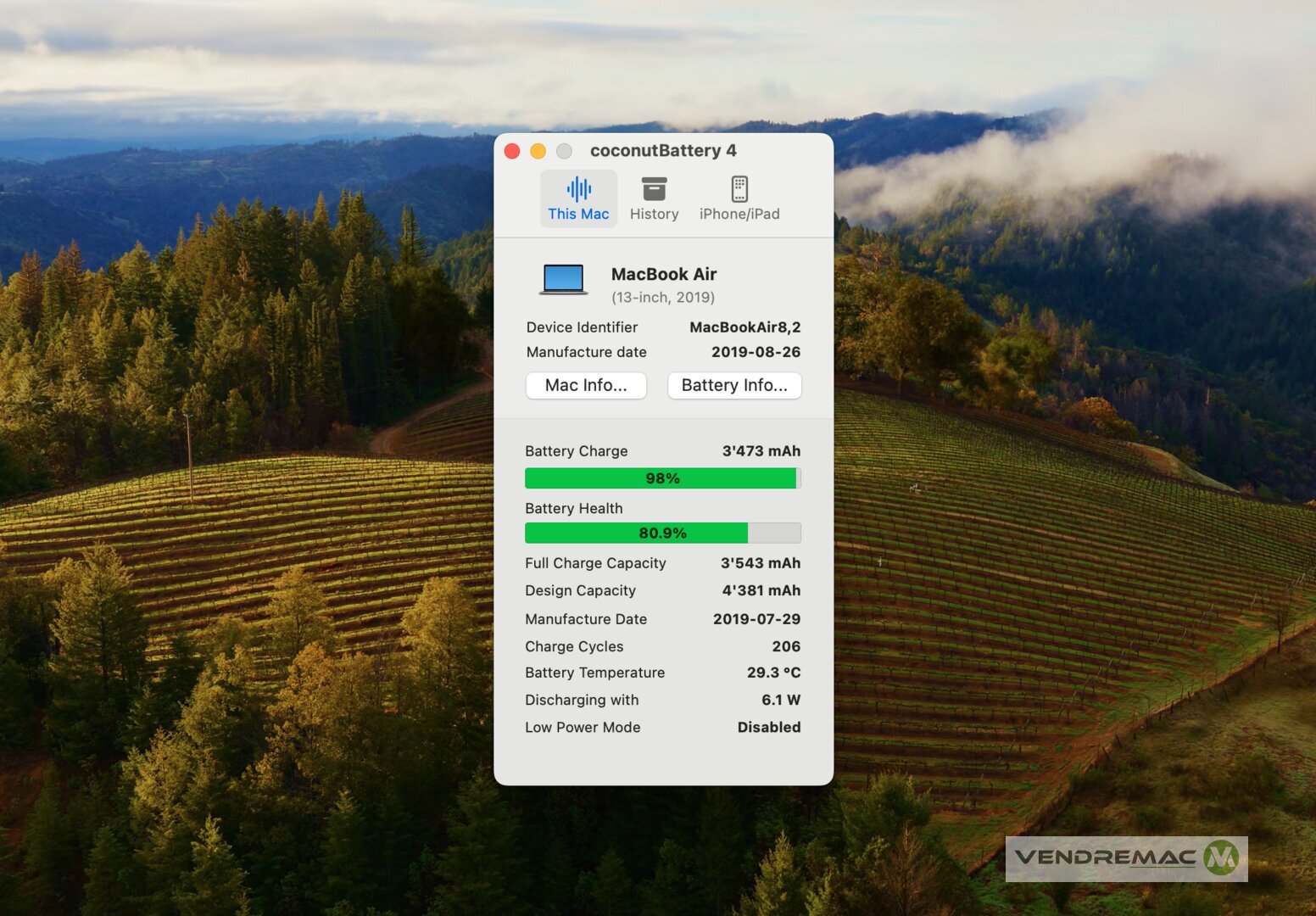Open the History archive box icon
Viewport: 1316px width, 916px height.
(x=654, y=189)
